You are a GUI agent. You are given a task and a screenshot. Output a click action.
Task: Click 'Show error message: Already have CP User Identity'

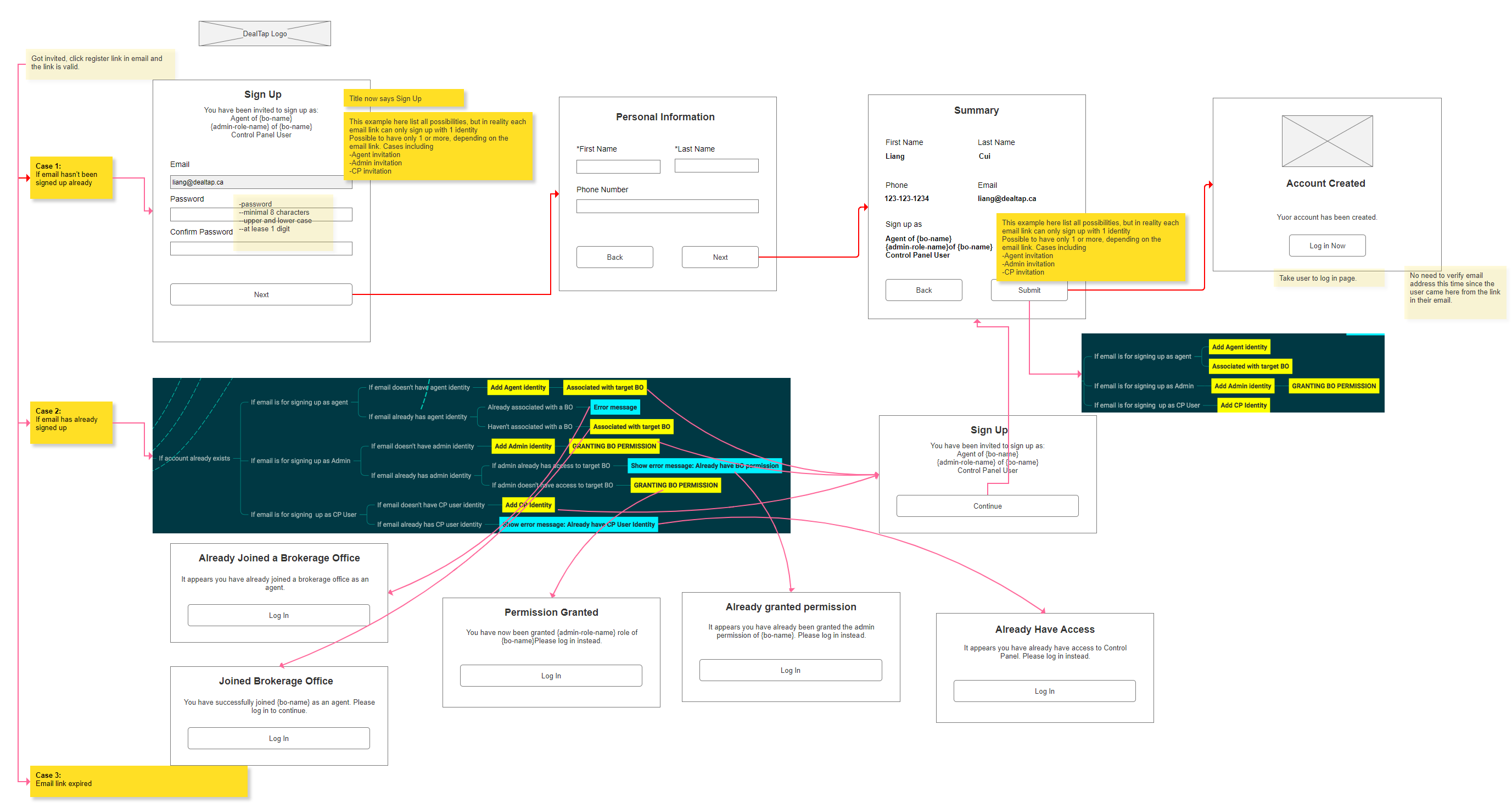(579, 525)
